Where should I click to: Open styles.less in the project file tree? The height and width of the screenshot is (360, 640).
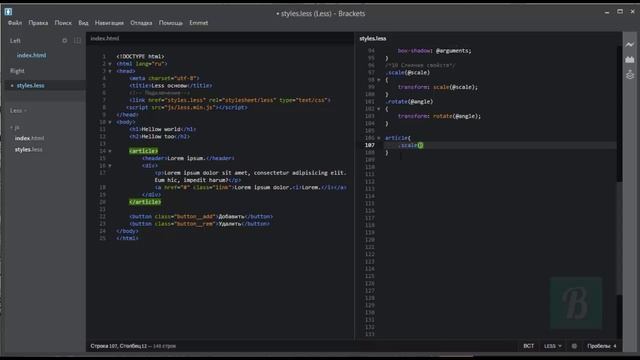point(29,150)
